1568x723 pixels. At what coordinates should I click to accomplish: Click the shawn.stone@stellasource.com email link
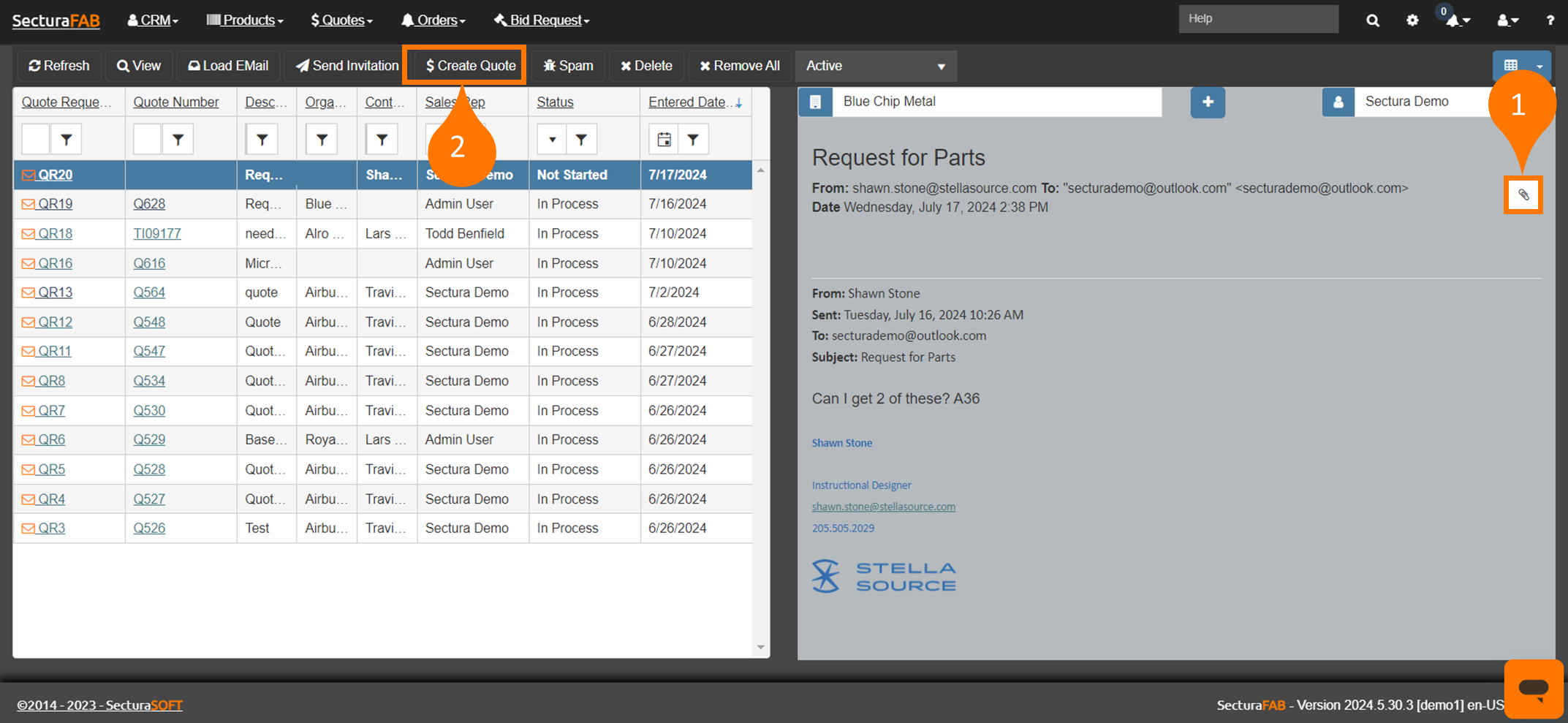[x=883, y=507]
